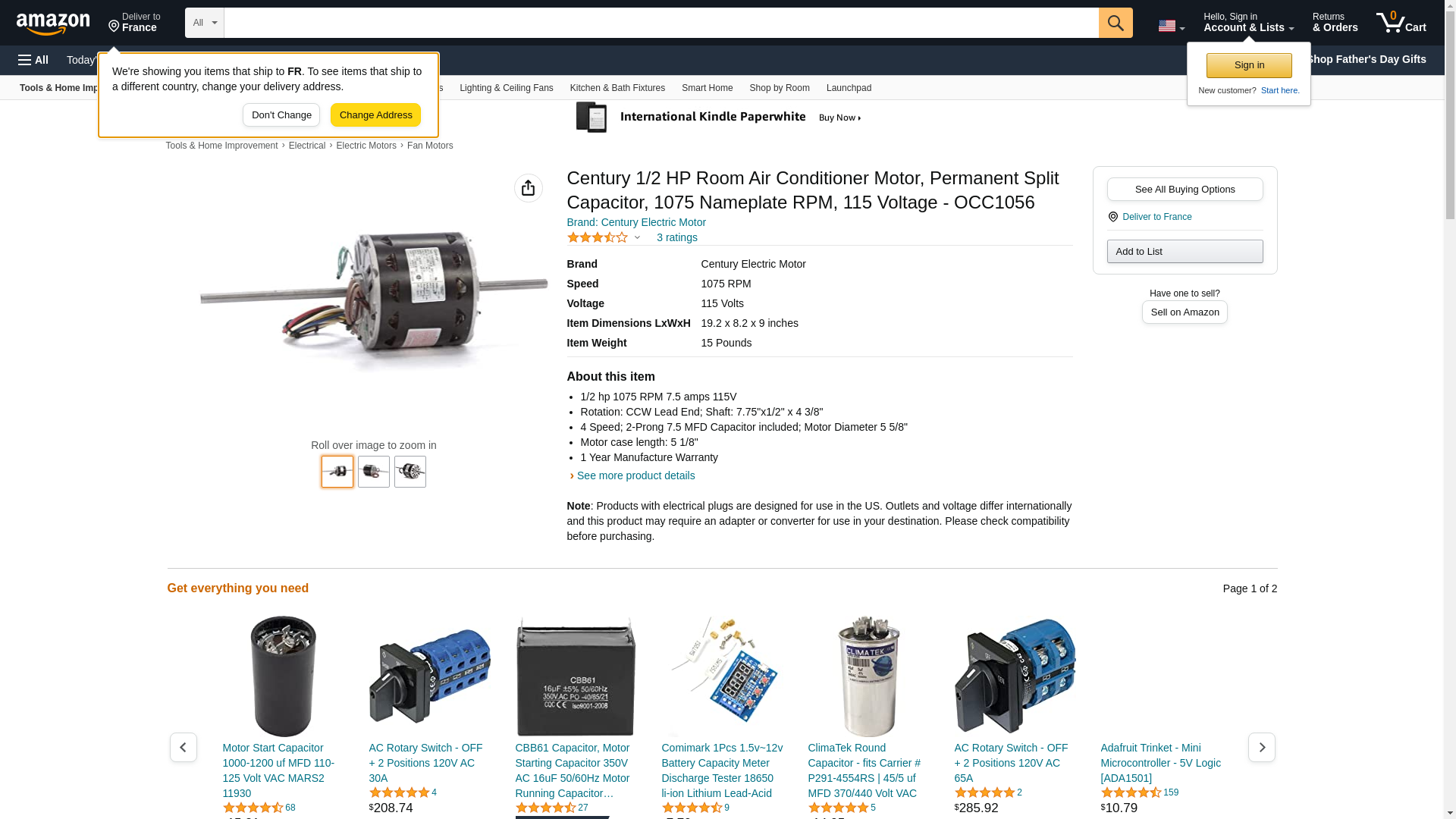Click the US flag language selector
Screen dimensions: 1456x819
click(1171, 26)
